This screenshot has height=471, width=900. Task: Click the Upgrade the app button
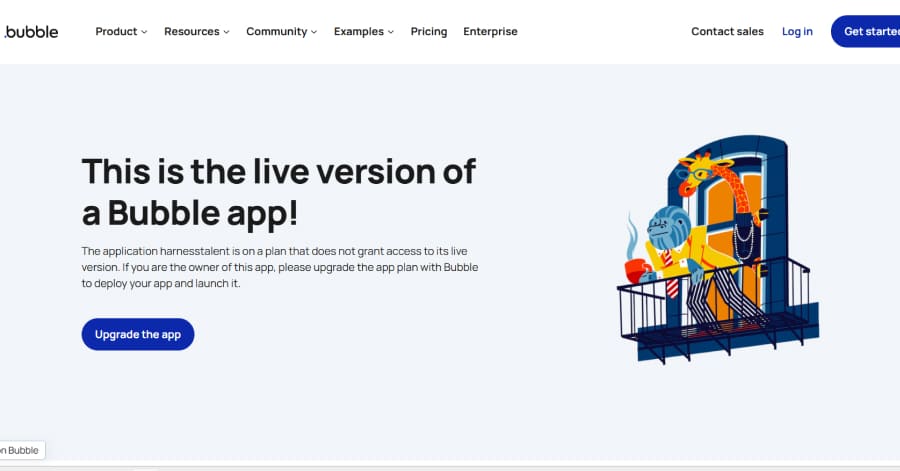coord(138,334)
